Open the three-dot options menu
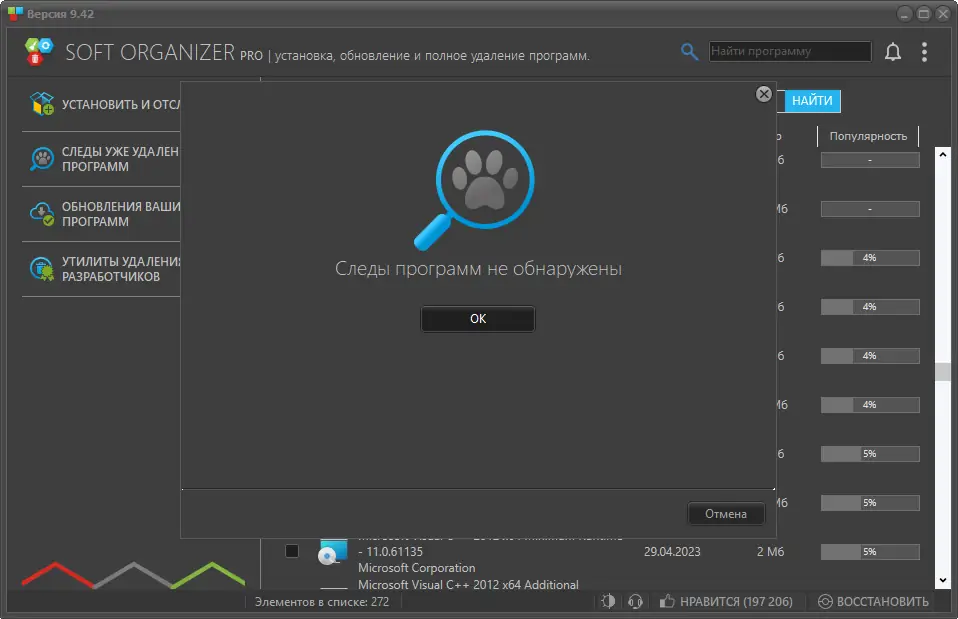Screen dimensions: 958x619 click(x=924, y=52)
